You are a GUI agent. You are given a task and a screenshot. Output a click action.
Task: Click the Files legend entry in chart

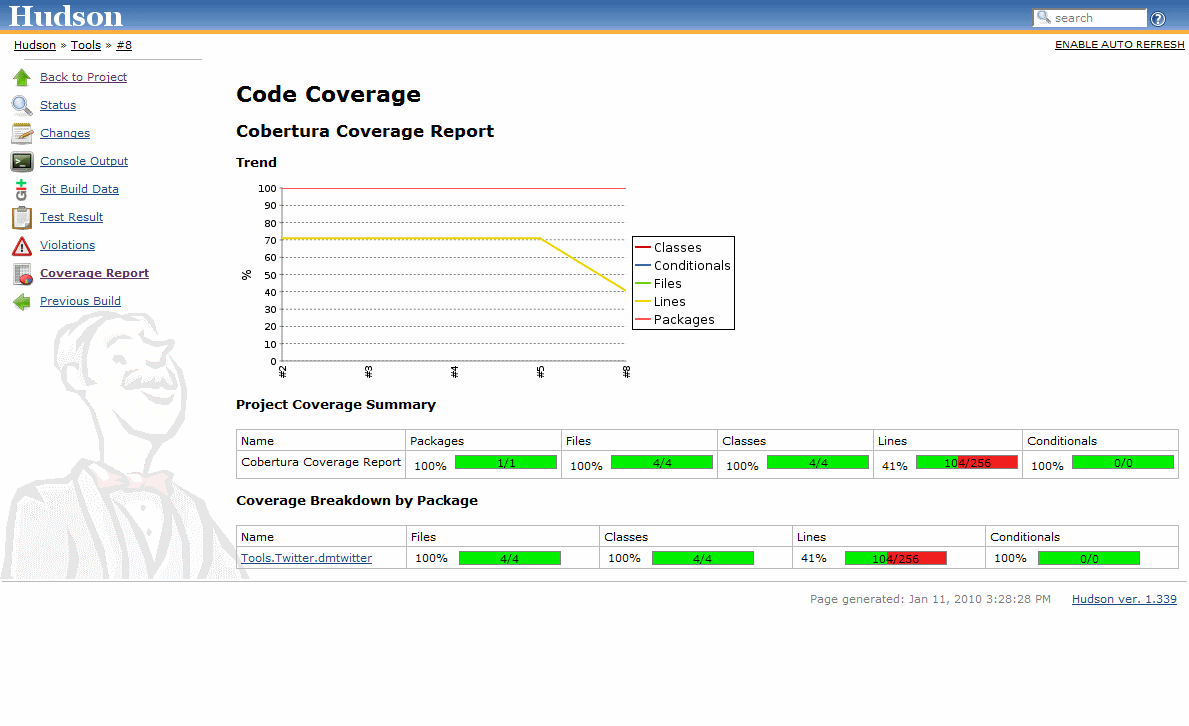tap(659, 284)
